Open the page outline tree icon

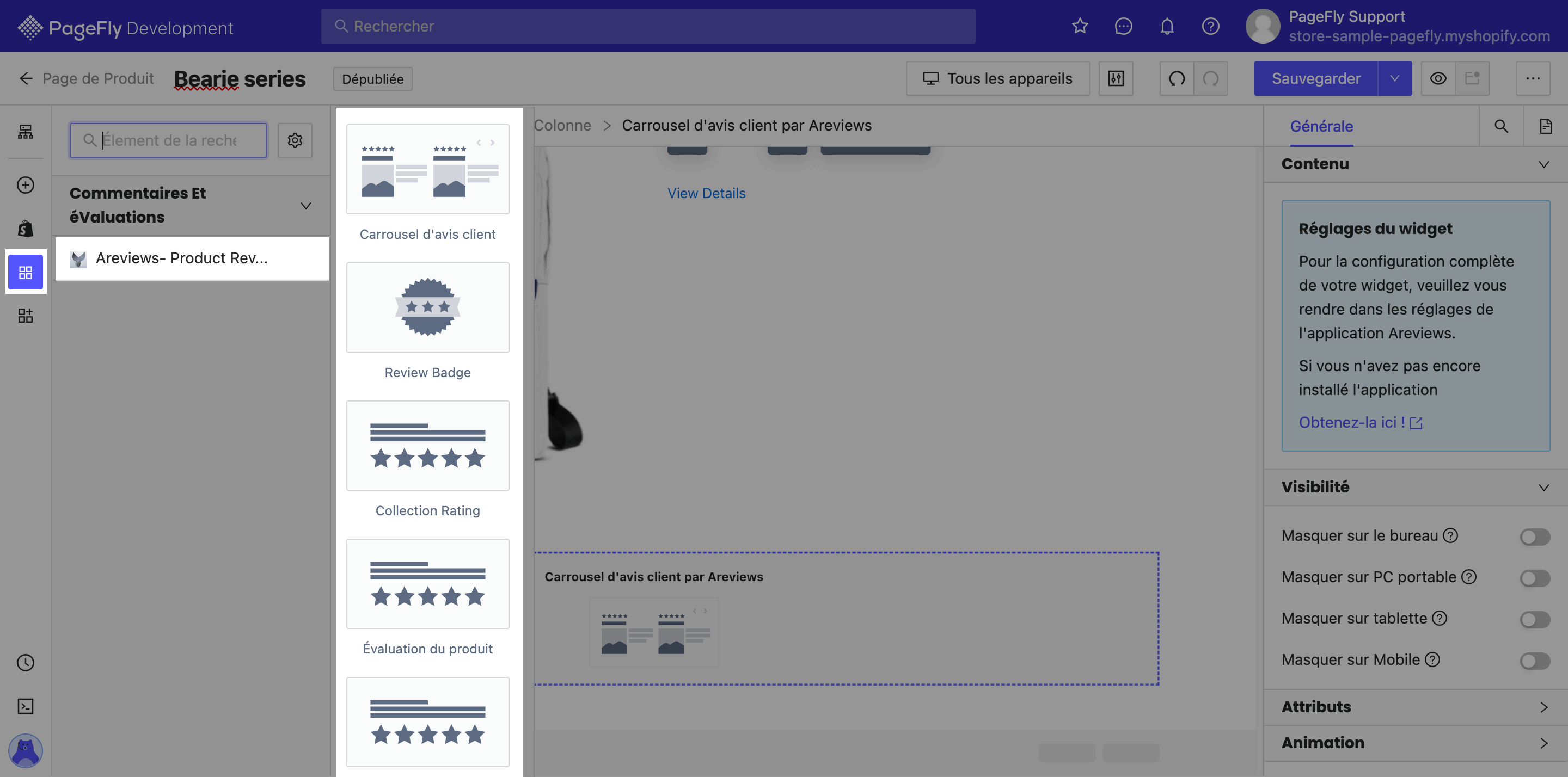pyautogui.click(x=26, y=132)
